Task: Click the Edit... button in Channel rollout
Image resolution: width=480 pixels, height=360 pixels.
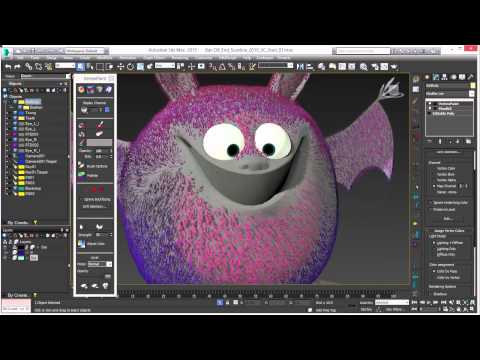Action: pos(448,219)
